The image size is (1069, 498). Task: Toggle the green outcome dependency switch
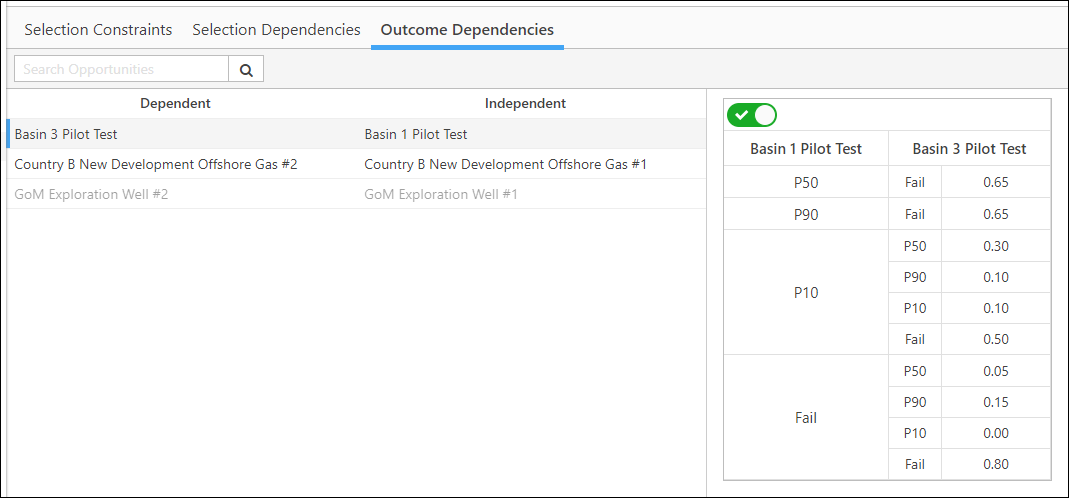[752, 115]
